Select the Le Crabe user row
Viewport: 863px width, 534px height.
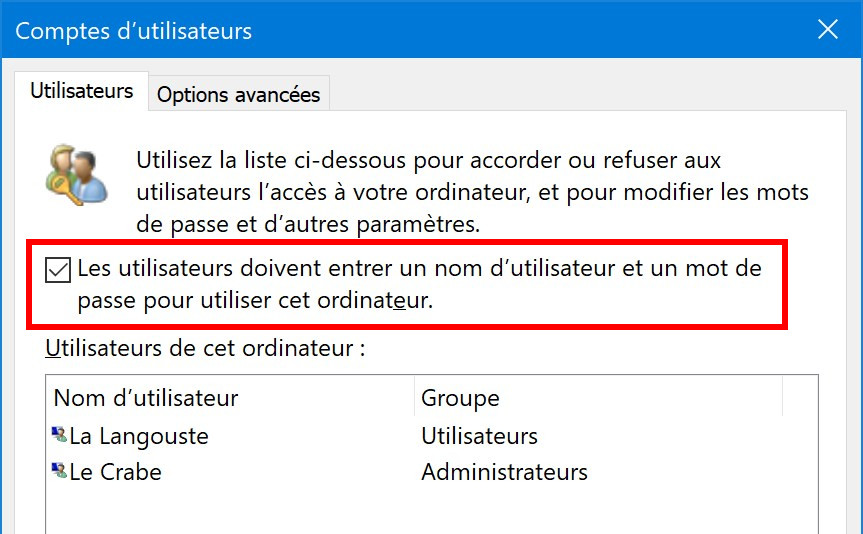[x=432, y=472]
